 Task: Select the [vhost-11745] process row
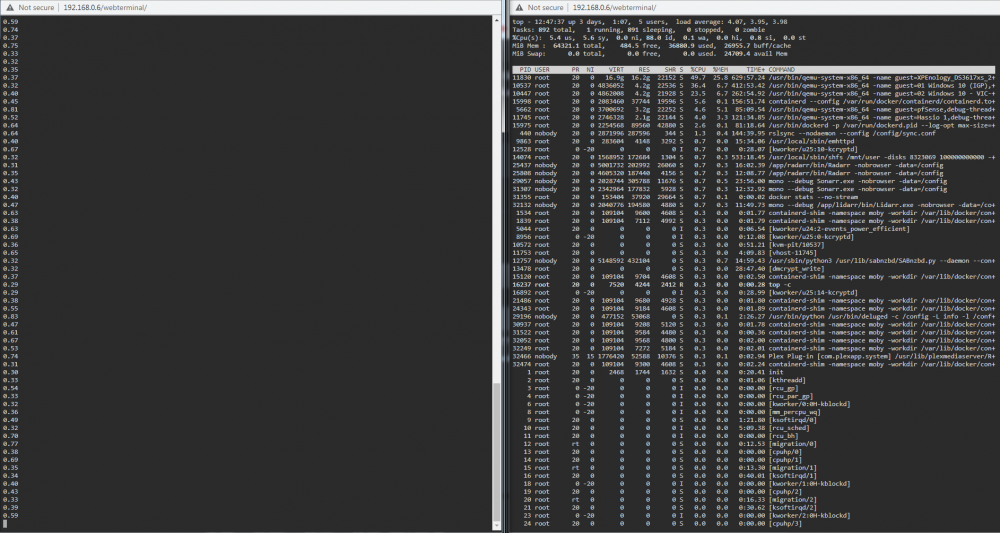[x=753, y=252]
